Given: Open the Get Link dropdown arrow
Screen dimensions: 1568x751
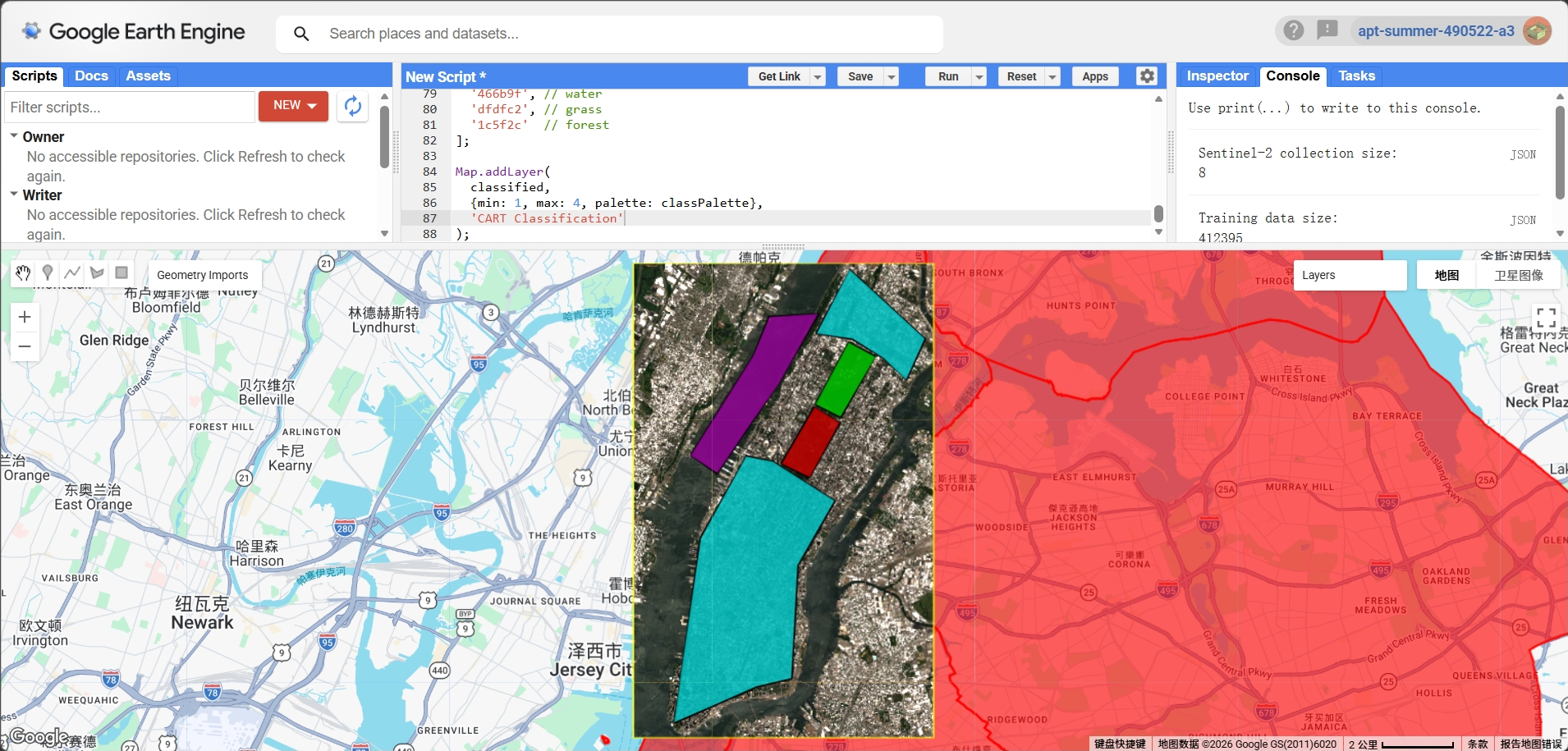Looking at the screenshot, I should pos(818,76).
